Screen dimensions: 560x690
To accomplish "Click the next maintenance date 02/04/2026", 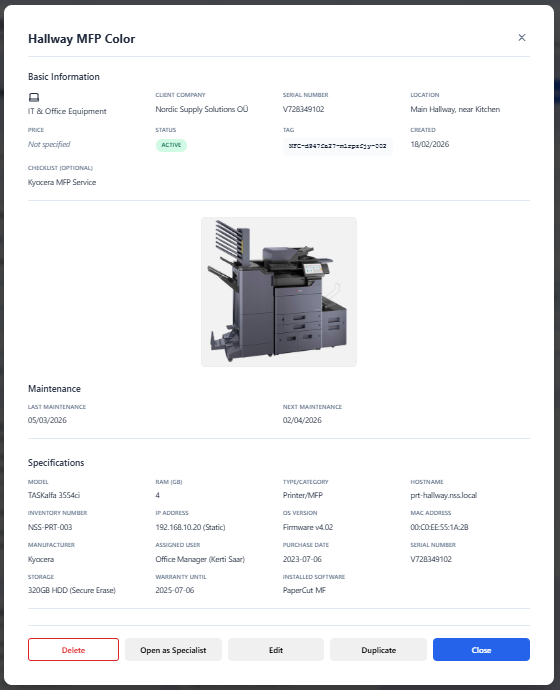I will tap(302, 420).
